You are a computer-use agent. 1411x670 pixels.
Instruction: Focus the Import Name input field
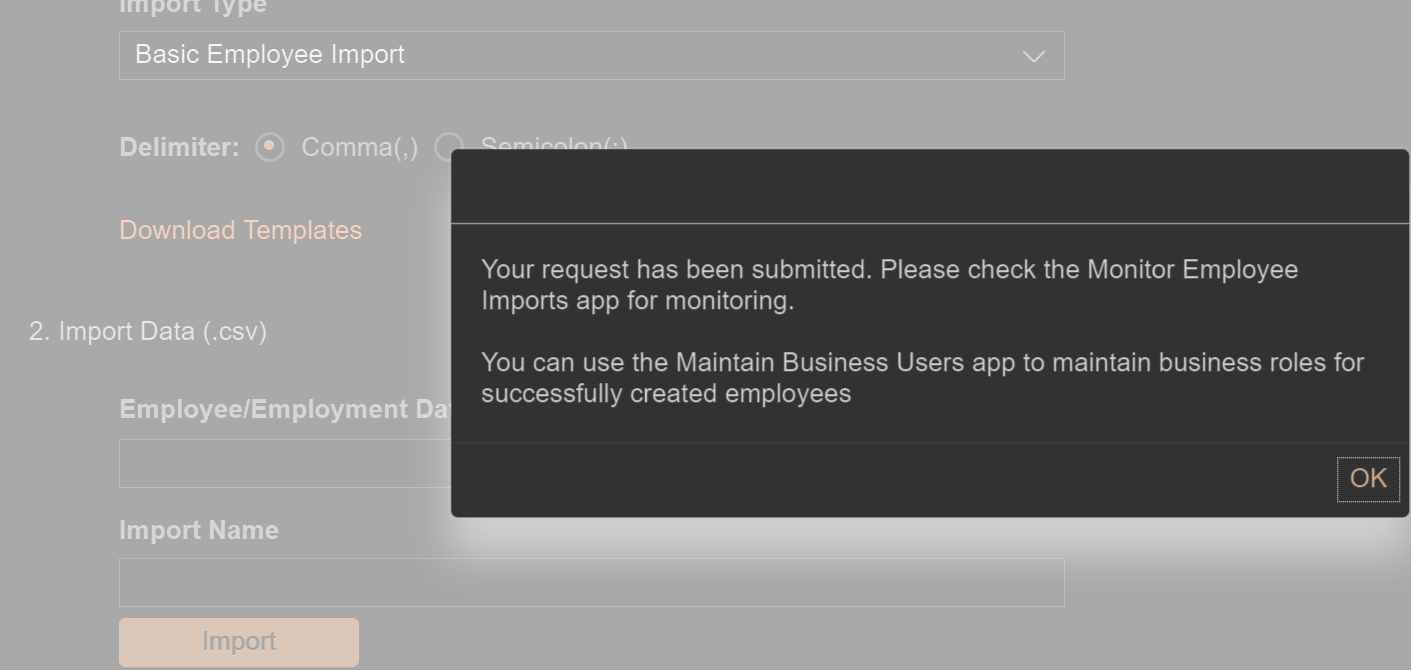(x=591, y=582)
